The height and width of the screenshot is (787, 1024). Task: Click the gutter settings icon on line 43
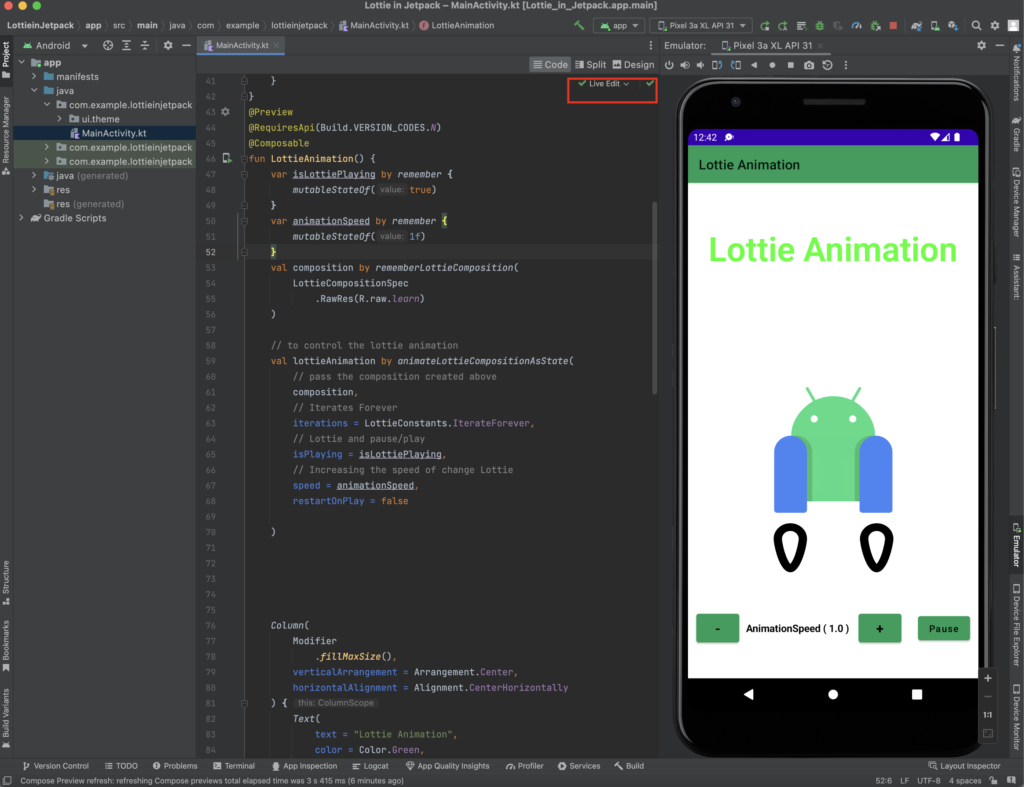point(225,112)
